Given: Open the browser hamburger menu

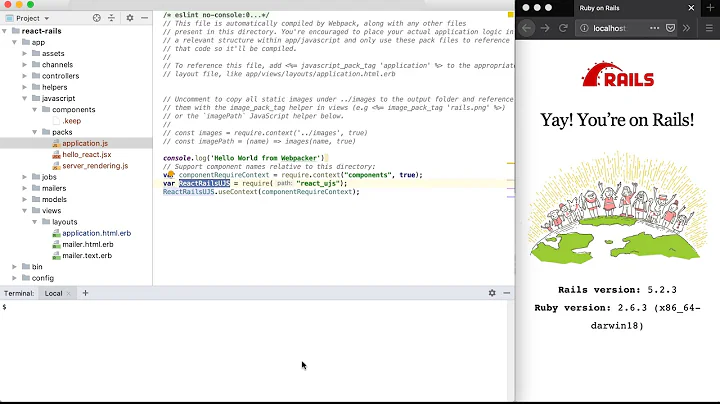Looking at the screenshot, I should click(709, 28).
